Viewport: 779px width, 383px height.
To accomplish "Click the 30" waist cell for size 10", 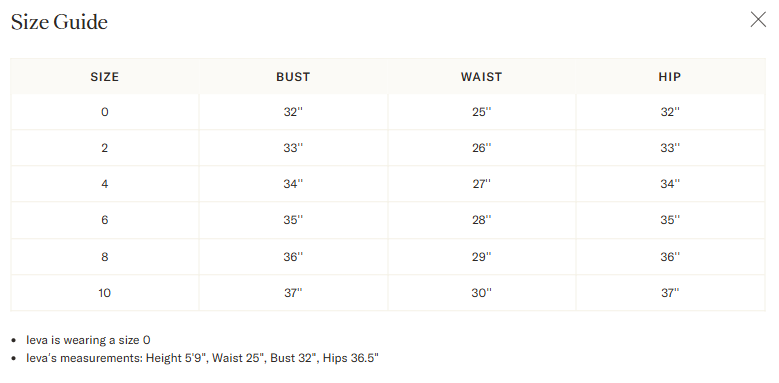I will [481, 293].
